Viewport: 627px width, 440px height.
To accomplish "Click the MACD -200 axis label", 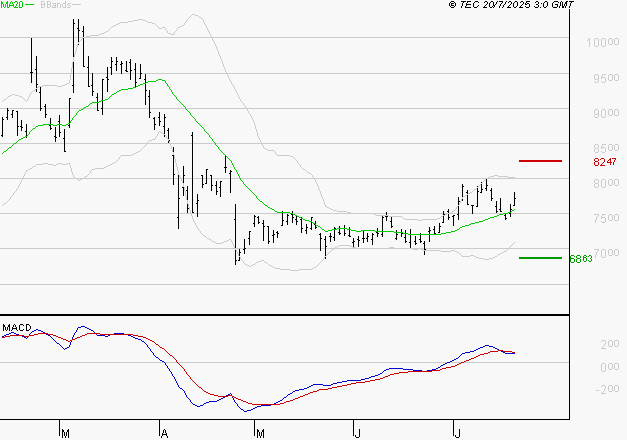I will pos(607,389).
